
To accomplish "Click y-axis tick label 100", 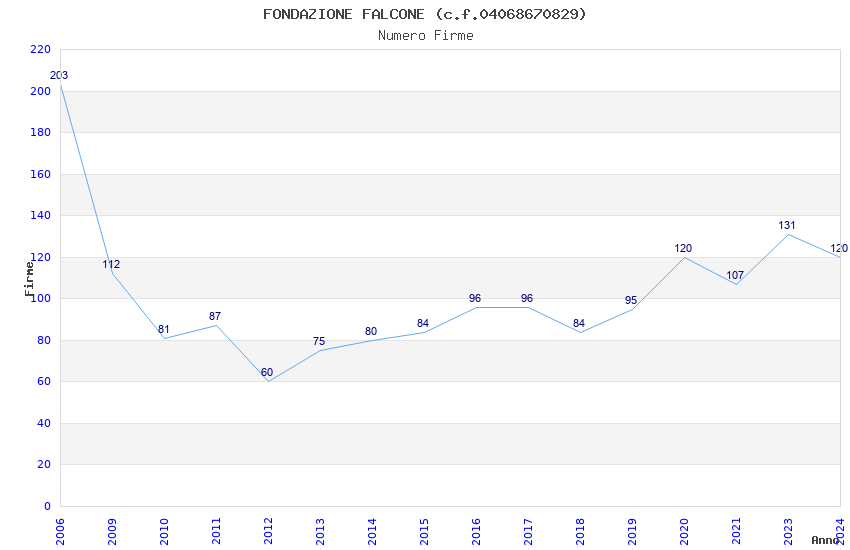I will click(x=40, y=299).
